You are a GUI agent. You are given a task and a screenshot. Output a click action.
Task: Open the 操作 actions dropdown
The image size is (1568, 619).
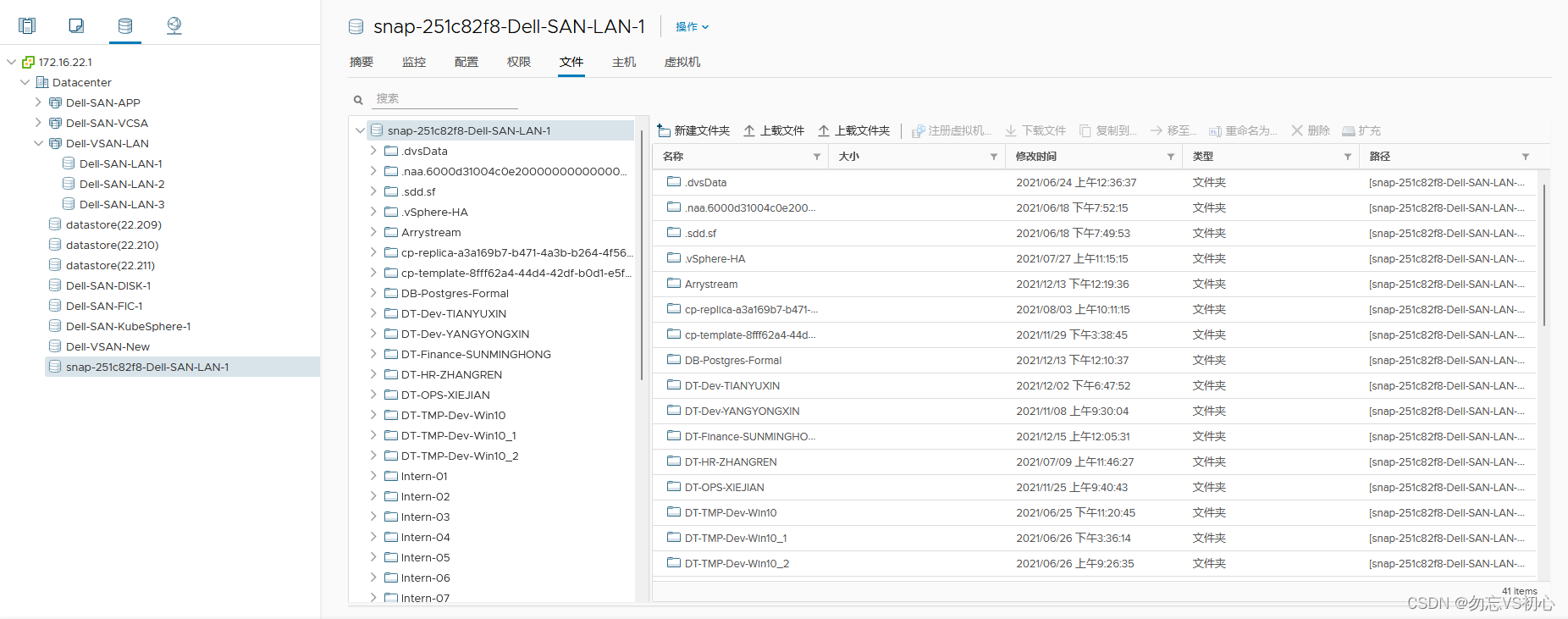point(692,27)
